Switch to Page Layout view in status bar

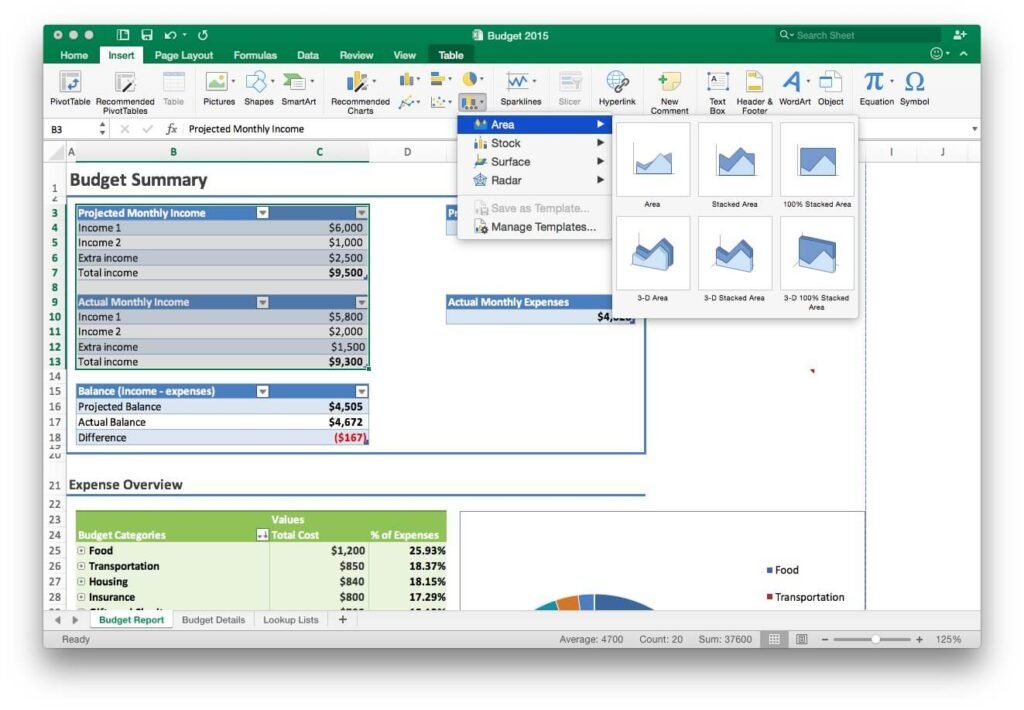pos(801,639)
